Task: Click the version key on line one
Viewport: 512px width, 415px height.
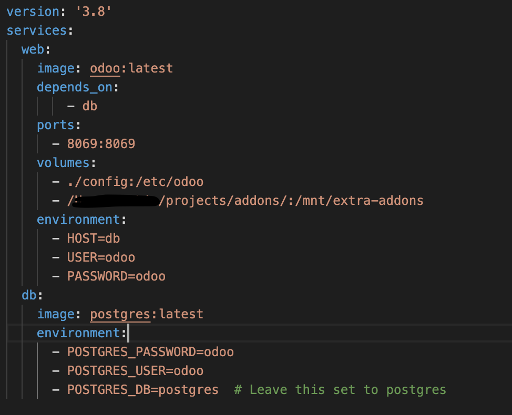Action: (33, 12)
